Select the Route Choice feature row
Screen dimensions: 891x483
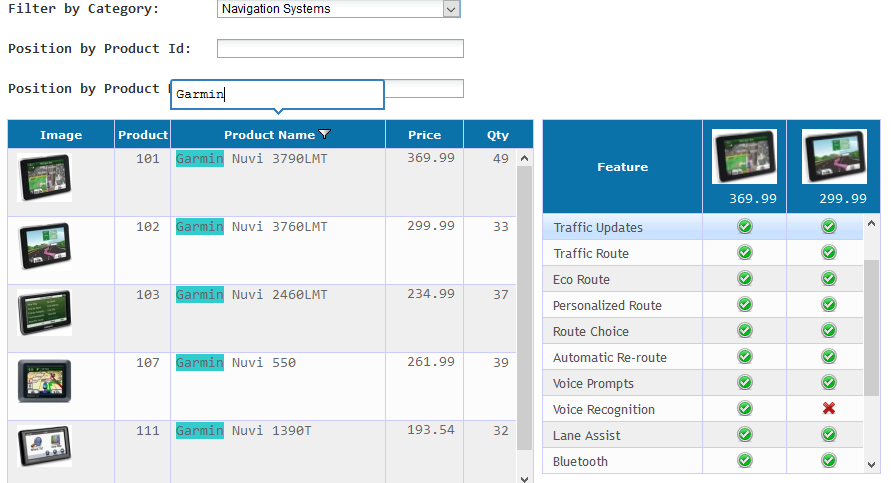coord(703,331)
